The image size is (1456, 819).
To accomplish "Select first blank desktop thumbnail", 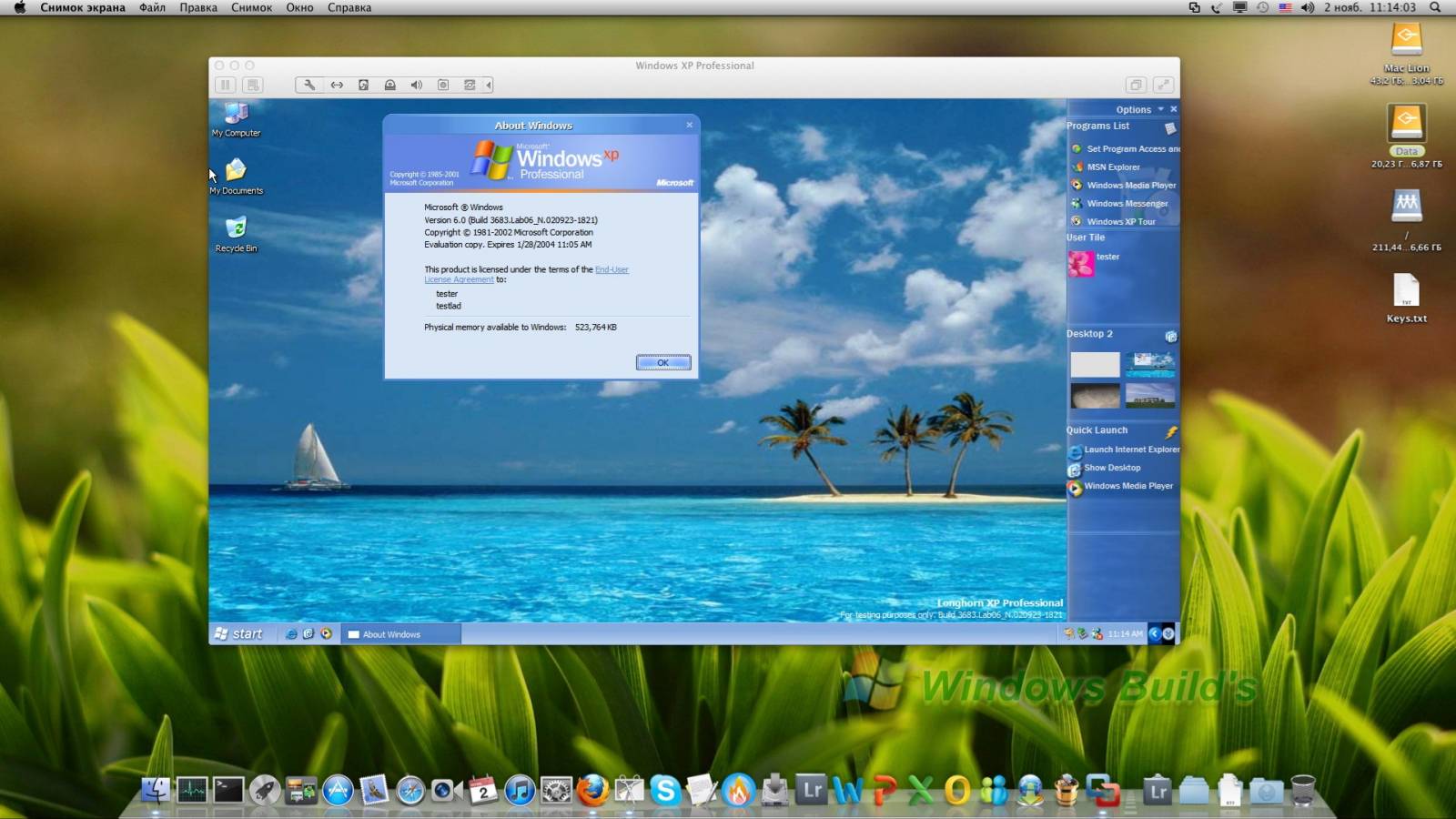I will tap(1095, 364).
